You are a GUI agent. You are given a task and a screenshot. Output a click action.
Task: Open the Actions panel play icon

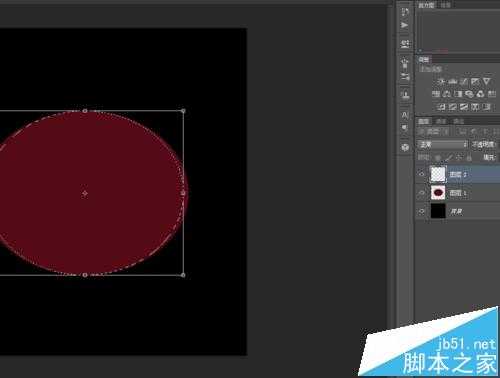point(405,25)
